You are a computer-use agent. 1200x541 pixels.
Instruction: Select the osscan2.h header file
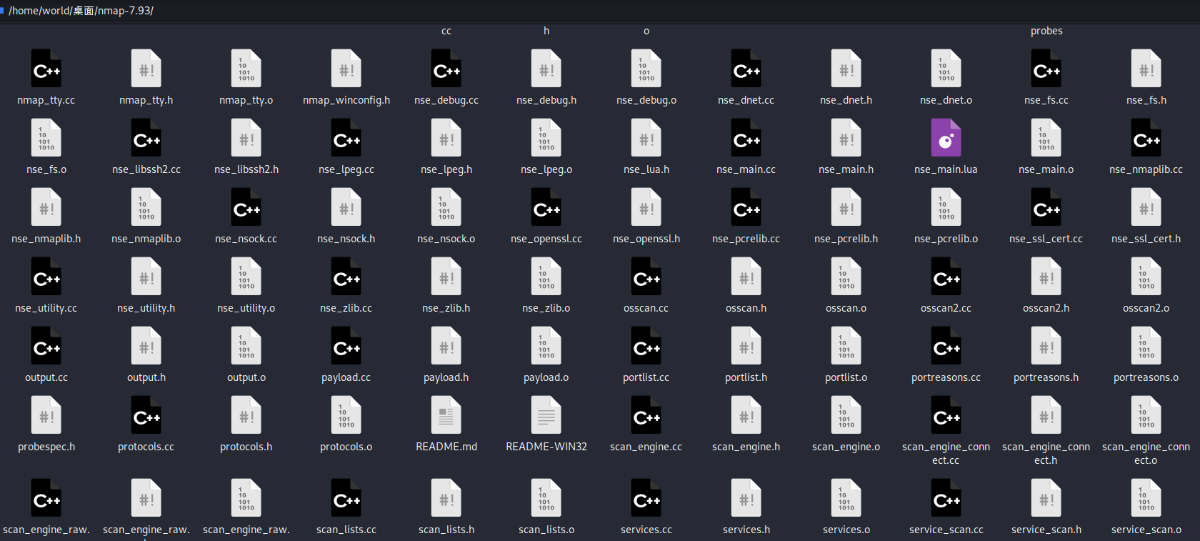point(1045,277)
